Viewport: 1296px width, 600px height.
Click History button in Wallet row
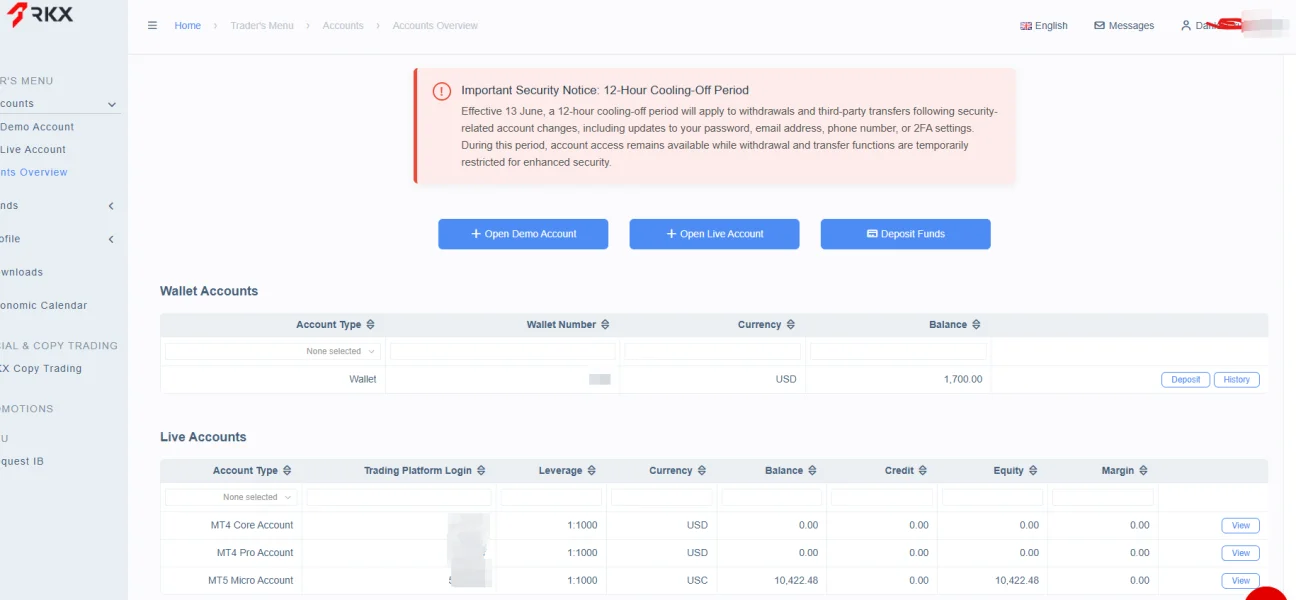click(1237, 380)
